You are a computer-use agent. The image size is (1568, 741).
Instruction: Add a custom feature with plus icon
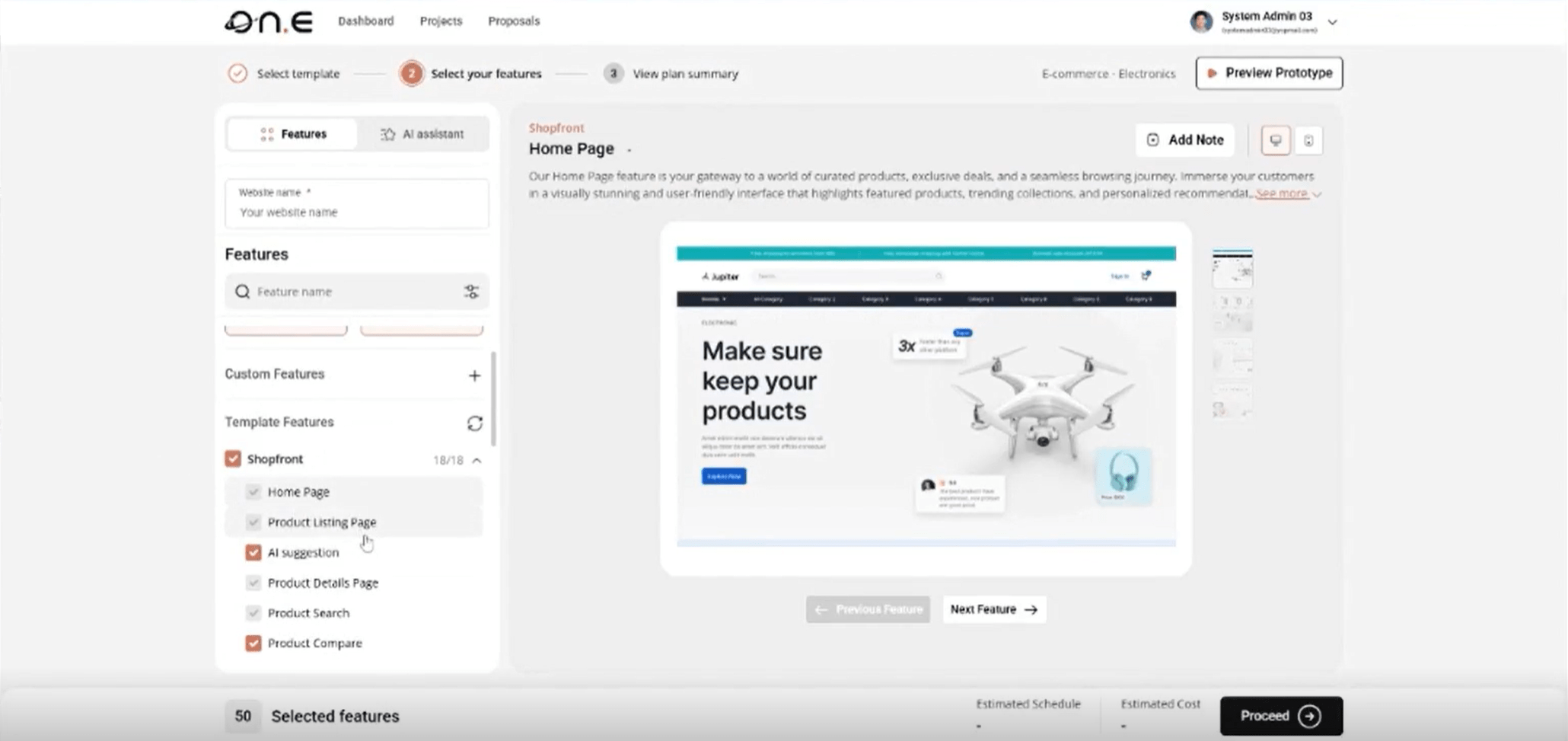tap(474, 375)
